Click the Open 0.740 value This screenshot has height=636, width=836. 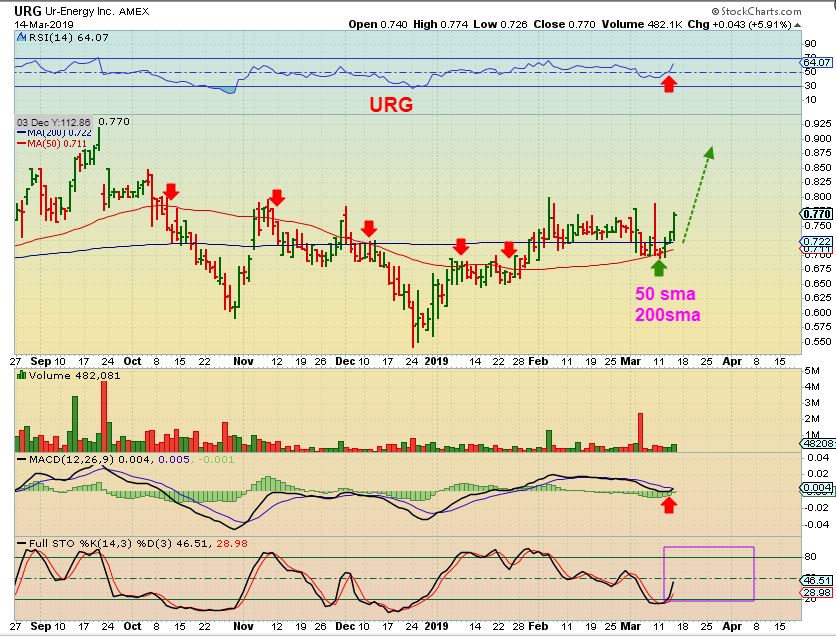378,25
